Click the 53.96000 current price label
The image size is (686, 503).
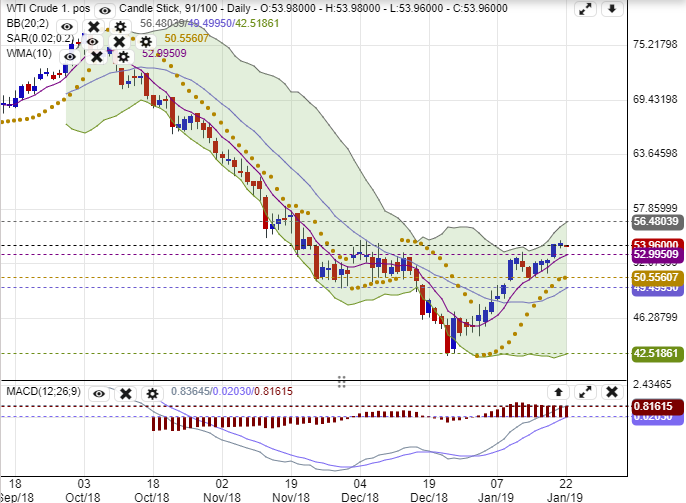click(656, 244)
